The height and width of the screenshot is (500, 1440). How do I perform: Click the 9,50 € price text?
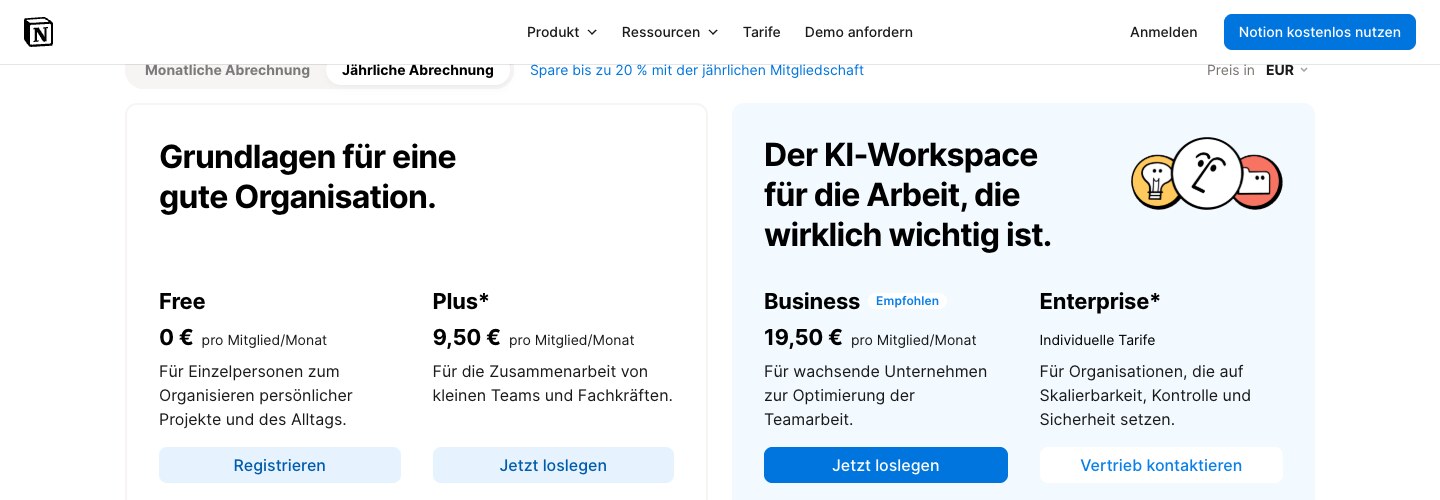click(x=466, y=338)
